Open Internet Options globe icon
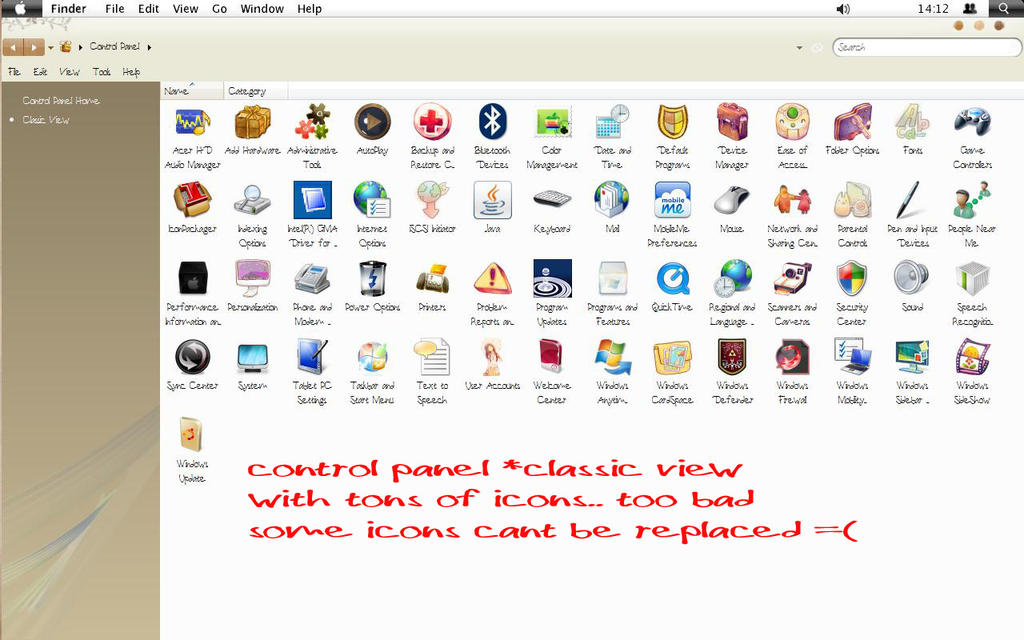 point(372,200)
